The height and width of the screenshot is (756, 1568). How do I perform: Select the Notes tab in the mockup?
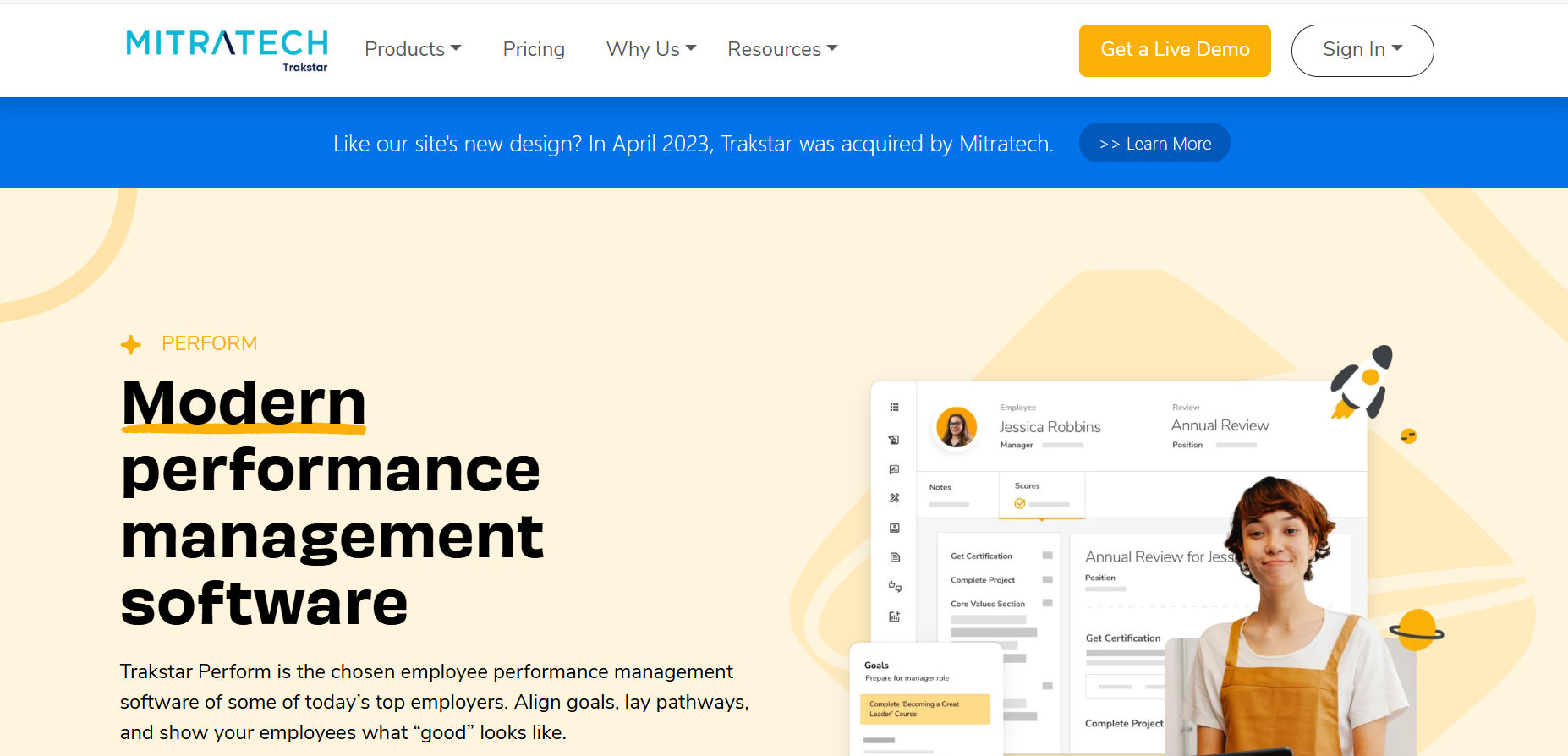coord(957,495)
